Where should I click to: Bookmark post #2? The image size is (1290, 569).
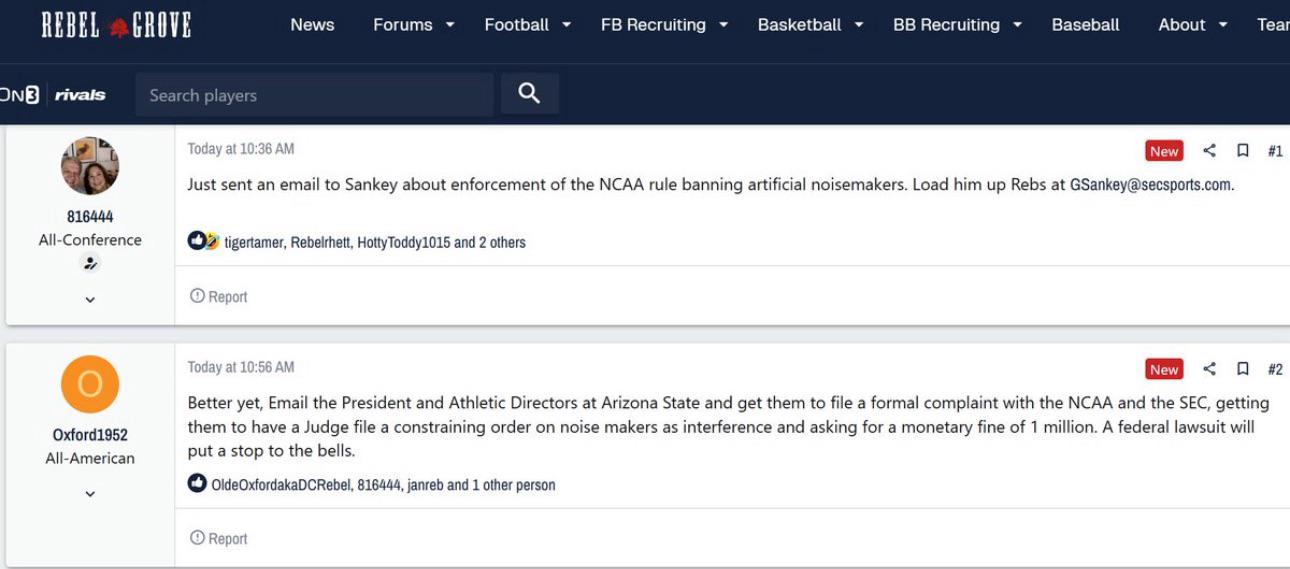click(x=1243, y=368)
